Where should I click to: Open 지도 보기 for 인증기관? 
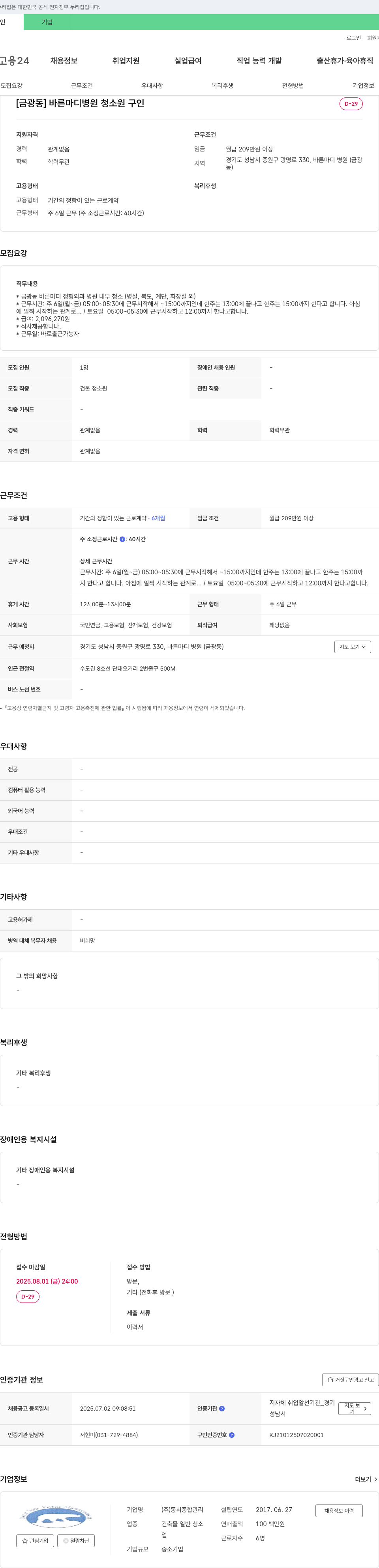pyautogui.click(x=355, y=1409)
